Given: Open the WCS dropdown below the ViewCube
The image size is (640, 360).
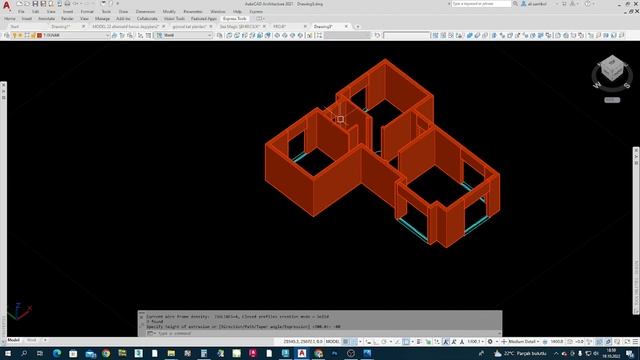Looking at the screenshot, I should click(612, 100).
